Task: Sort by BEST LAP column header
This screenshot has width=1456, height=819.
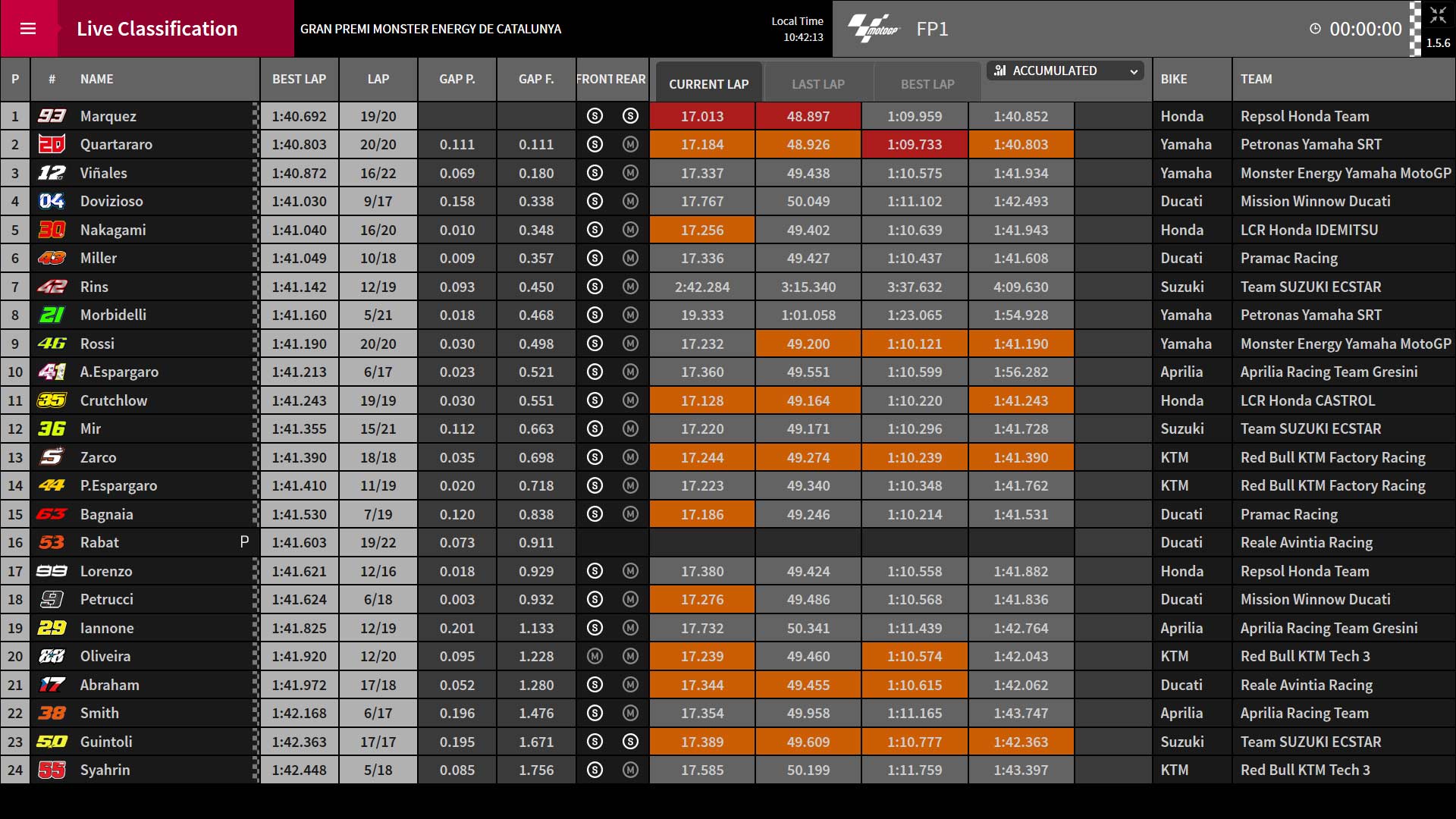Action: pyautogui.click(x=300, y=79)
